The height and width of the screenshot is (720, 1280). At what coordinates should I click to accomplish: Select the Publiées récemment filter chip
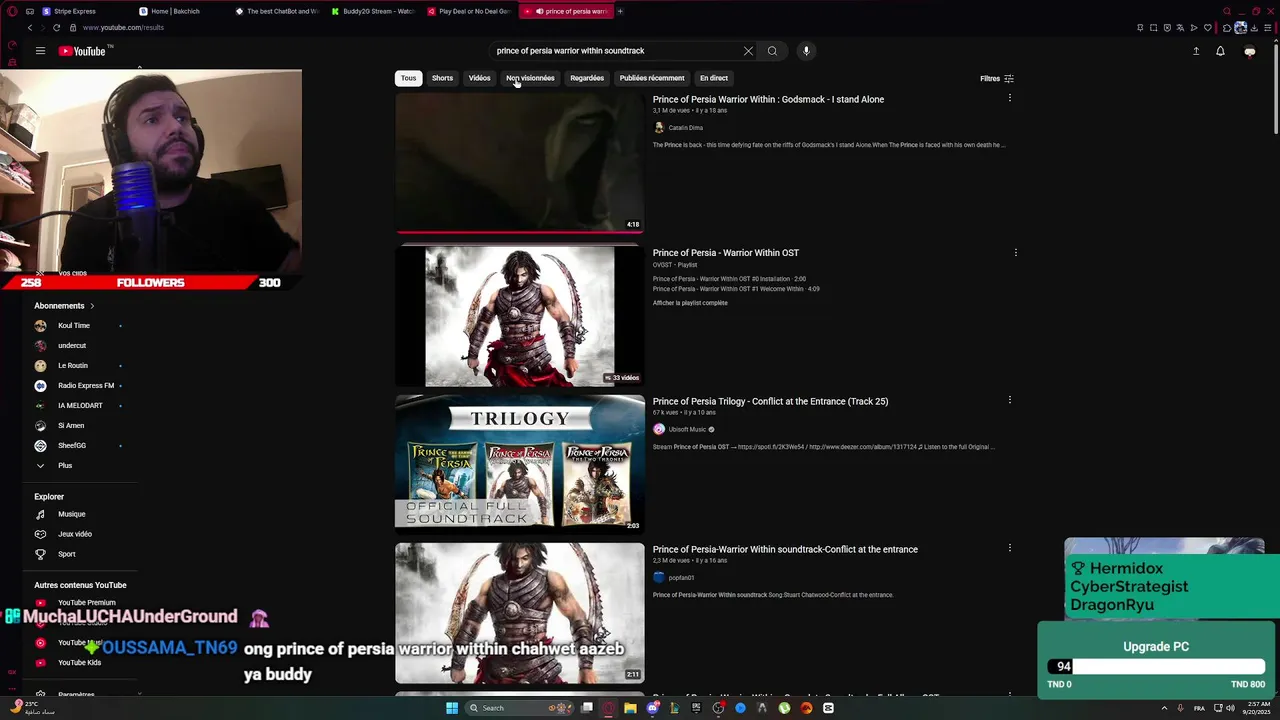652,78
